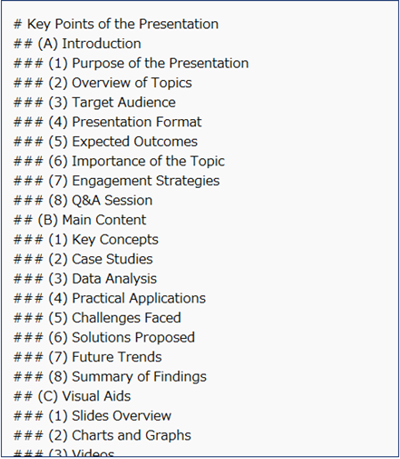Click the 'Summary of Findings' line
The image size is (400, 459).
click(x=110, y=377)
